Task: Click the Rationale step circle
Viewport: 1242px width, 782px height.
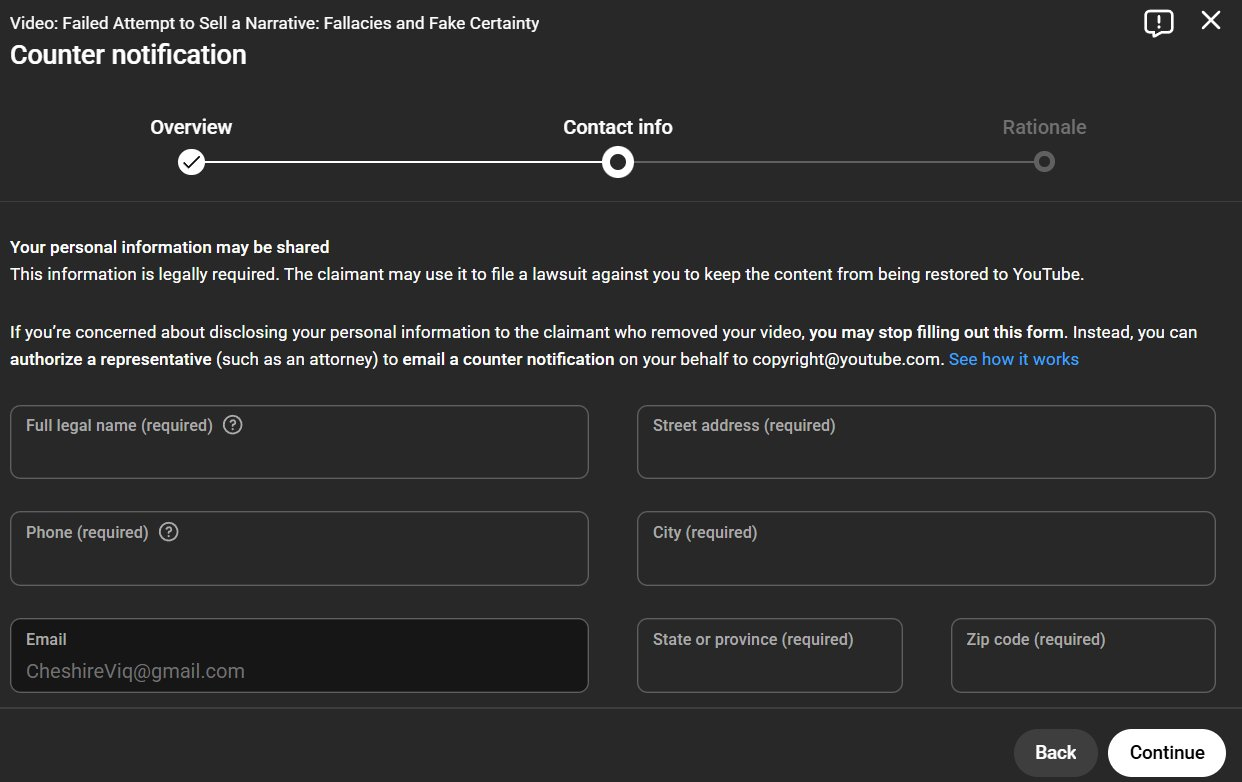Action: coord(1044,162)
